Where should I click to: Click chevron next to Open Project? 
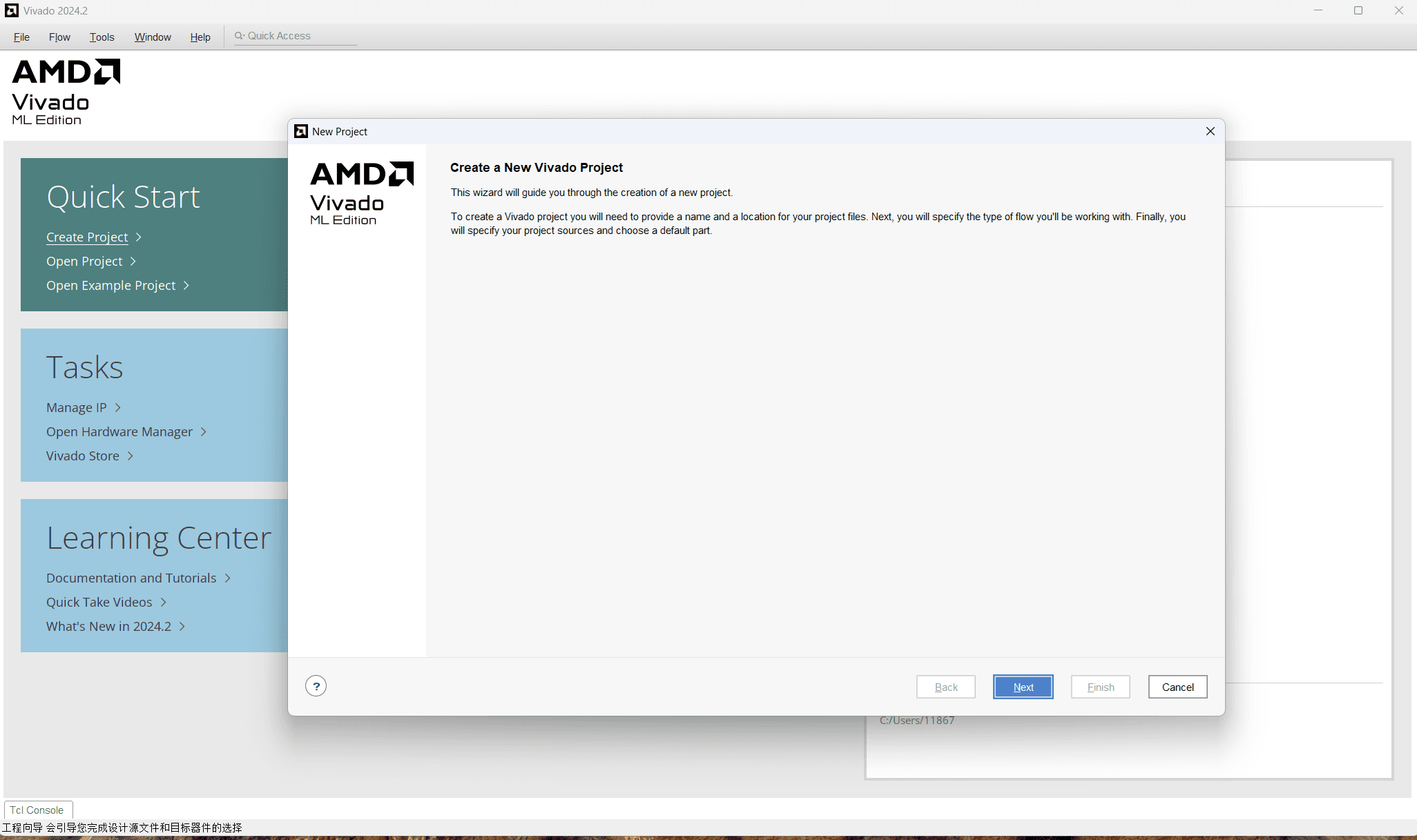(133, 261)
